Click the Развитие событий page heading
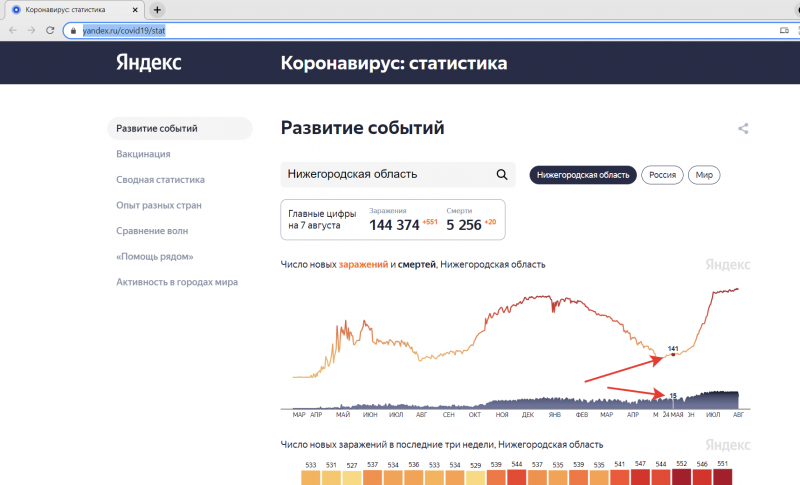This screenshot has height=485, width=800. 362,127
